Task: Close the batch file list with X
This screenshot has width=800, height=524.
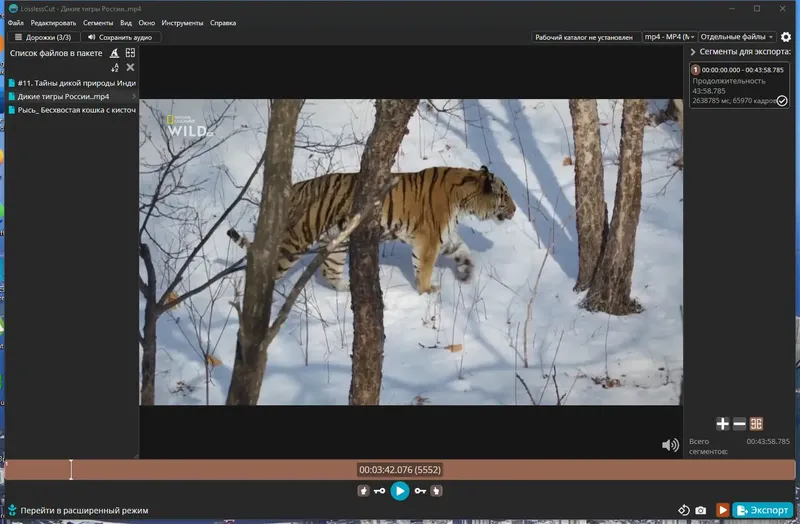Action: pyautogui.click(x=130, y=67)
